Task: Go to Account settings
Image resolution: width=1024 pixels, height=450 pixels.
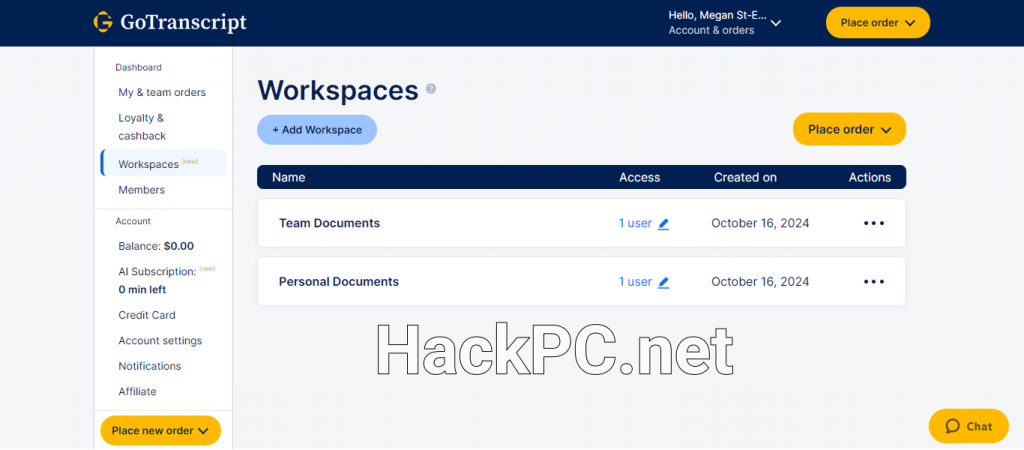Action: 160,340
